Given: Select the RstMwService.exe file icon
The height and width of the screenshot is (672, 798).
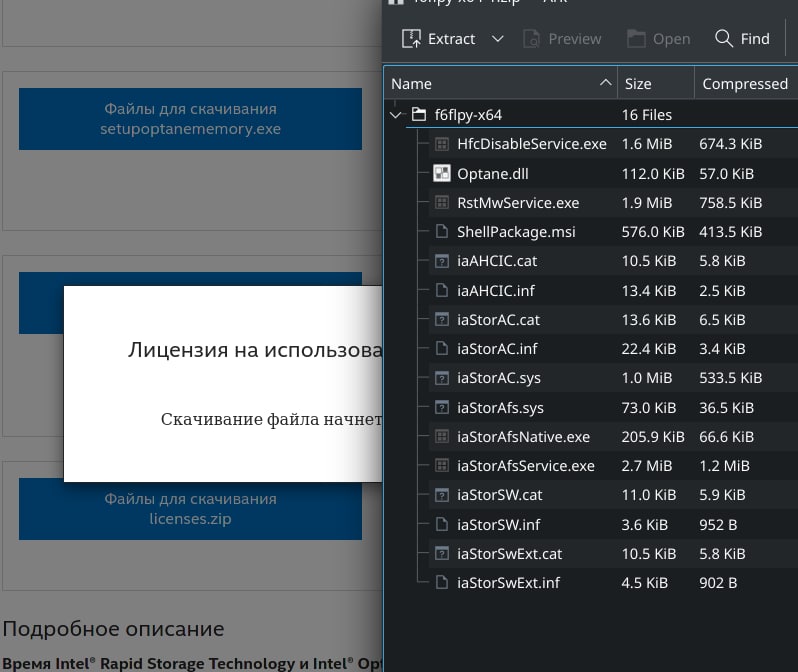Looking at the screenshot, I should coord(442,203).
